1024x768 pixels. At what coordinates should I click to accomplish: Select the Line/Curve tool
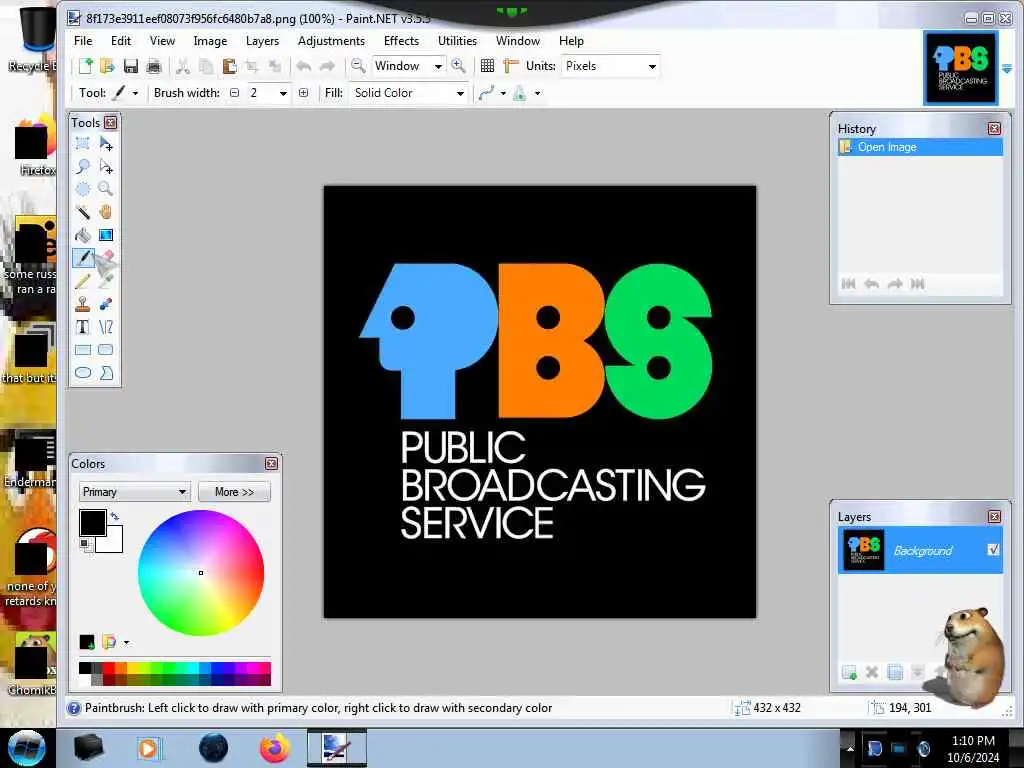coord(106,327)
